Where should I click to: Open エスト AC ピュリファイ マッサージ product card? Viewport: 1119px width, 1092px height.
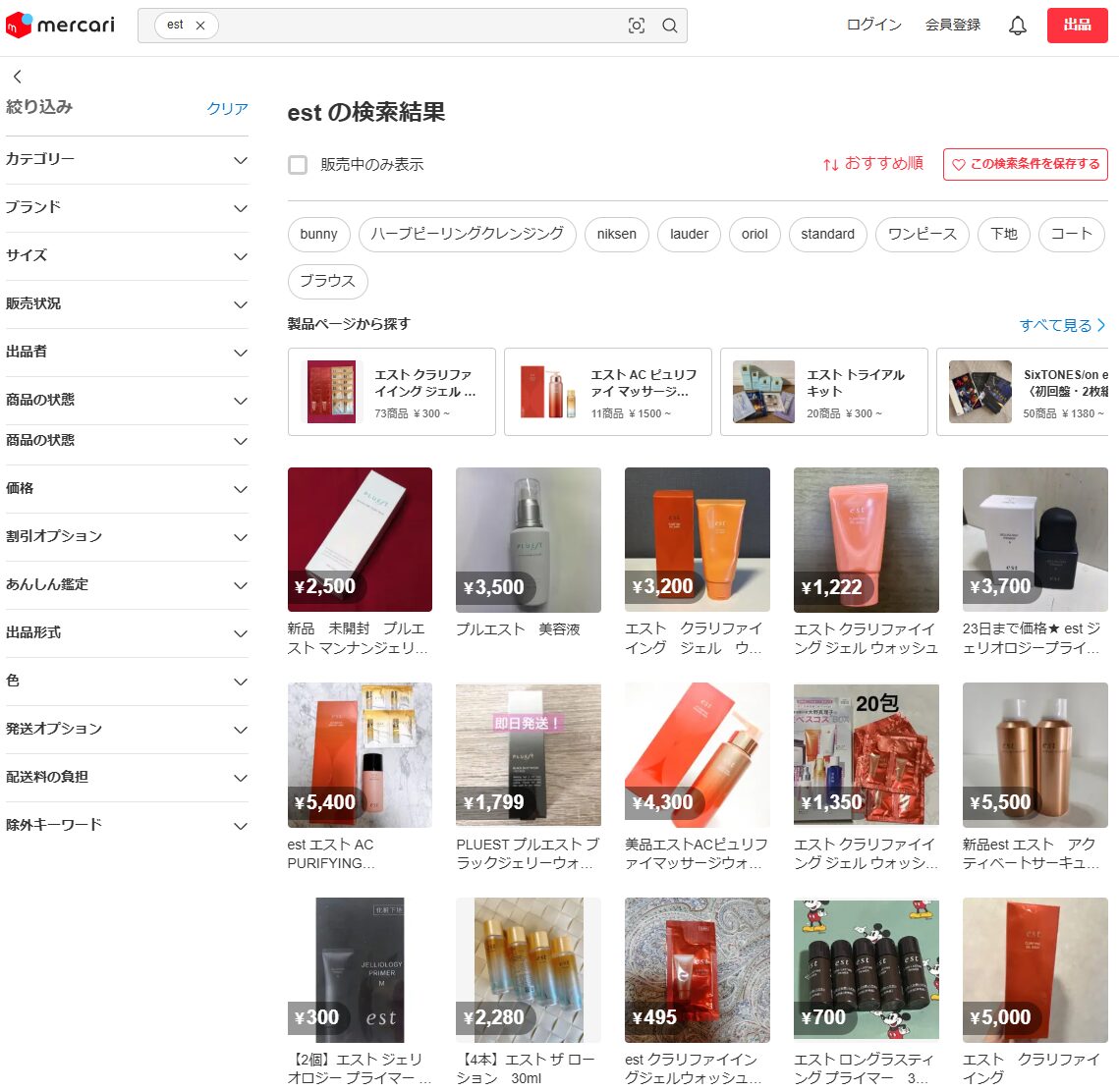[x=607, y=392]
